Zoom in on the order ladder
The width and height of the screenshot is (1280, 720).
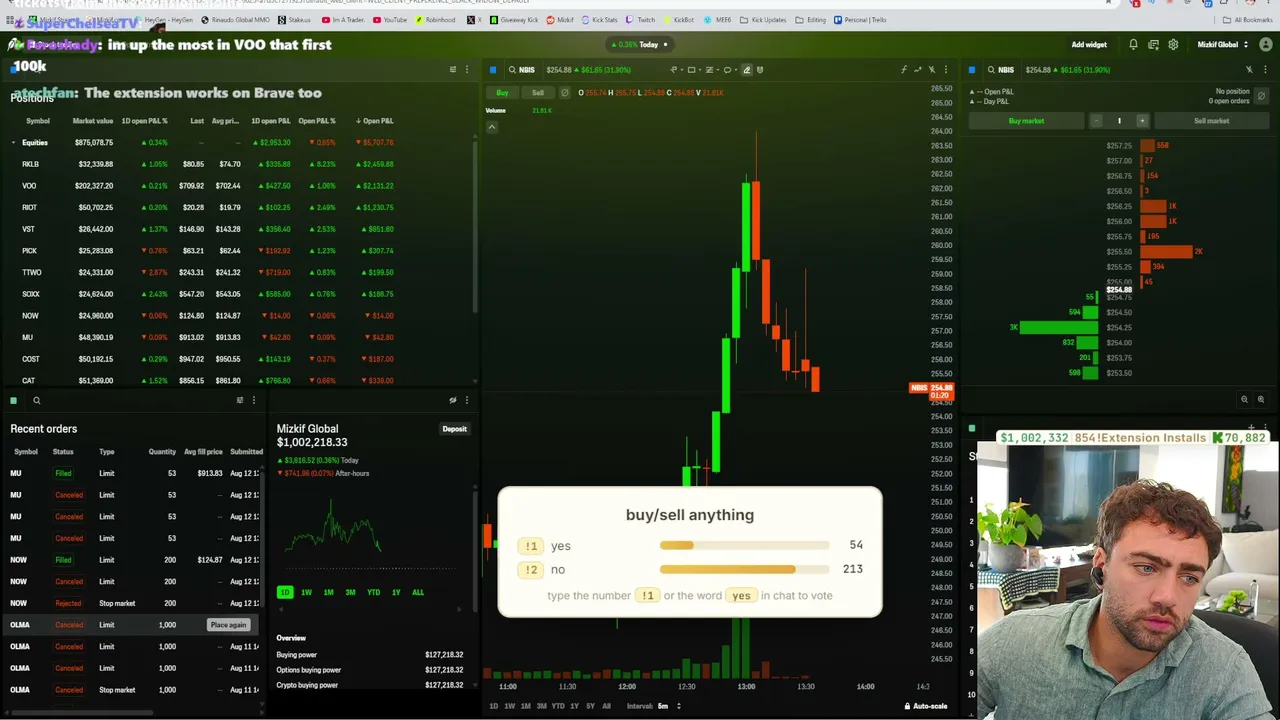(1260, 400)
